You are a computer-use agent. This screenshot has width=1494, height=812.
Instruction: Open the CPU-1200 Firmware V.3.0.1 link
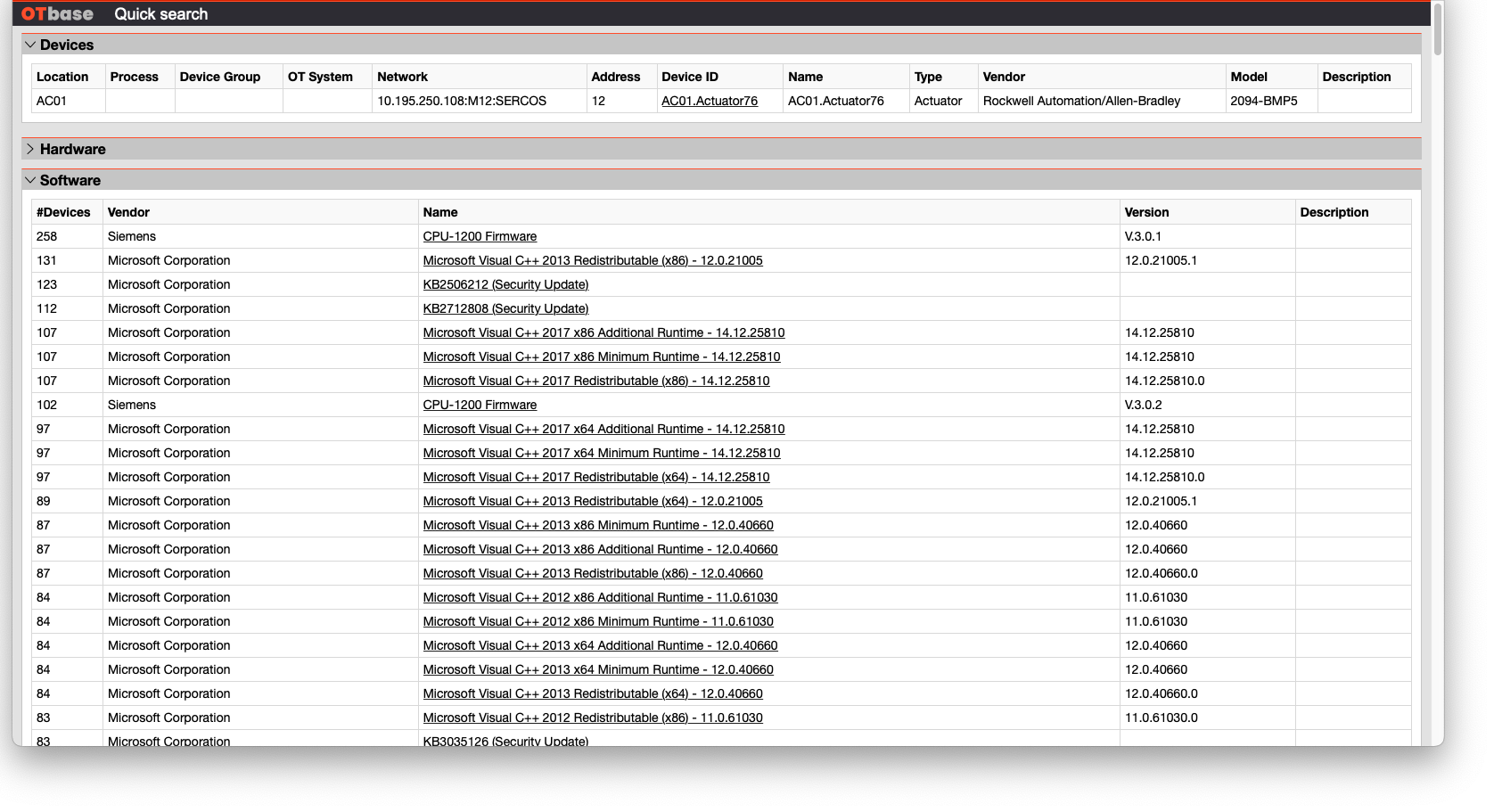point(480,236)
